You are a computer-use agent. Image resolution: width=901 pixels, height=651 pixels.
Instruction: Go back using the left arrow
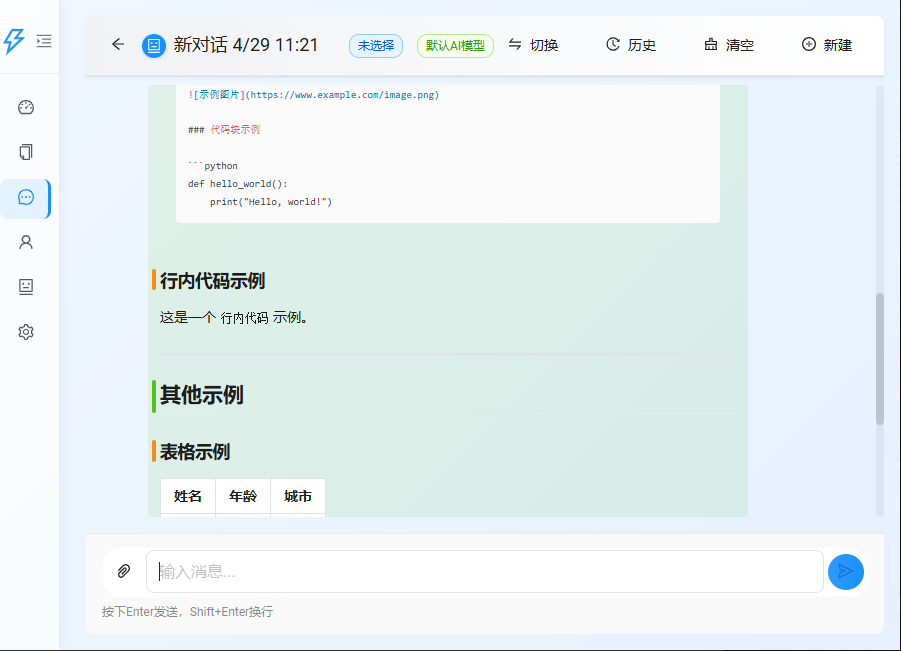point(118,44)
